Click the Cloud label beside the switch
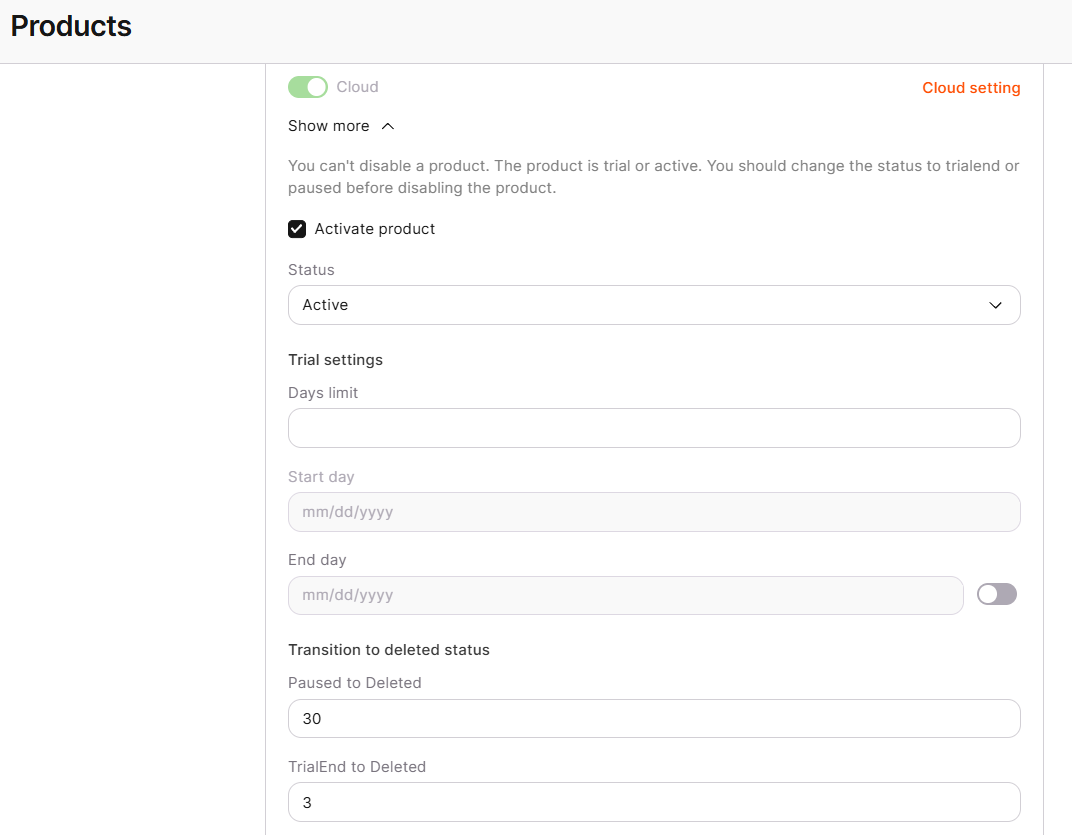 [357, 87]
